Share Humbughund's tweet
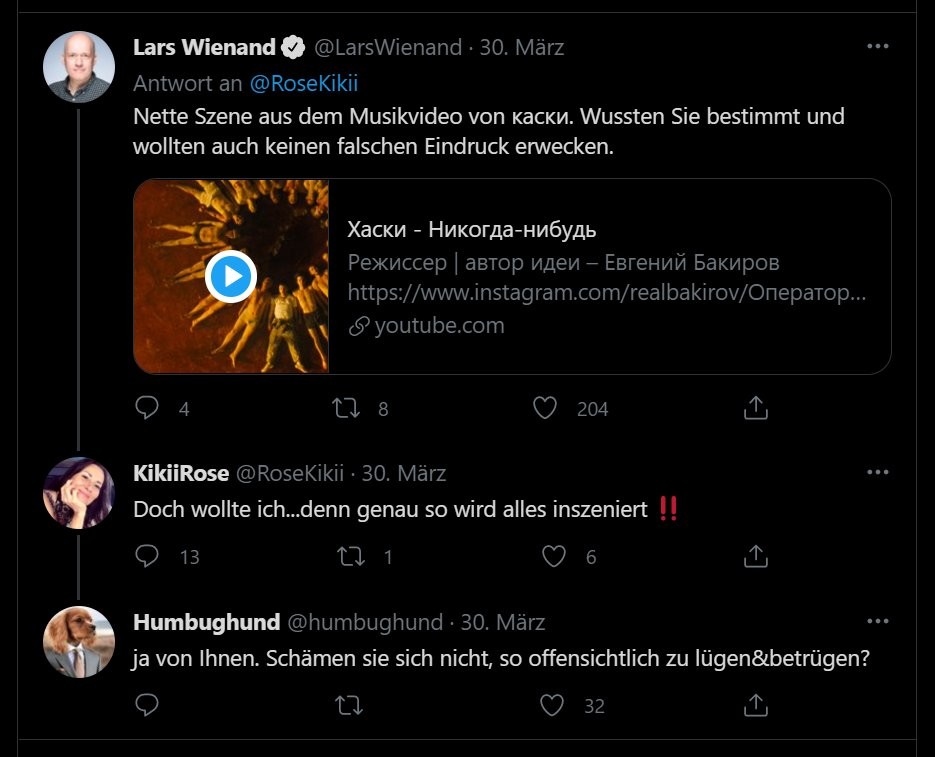Viewport: 935px width, 757px height. click(x=756, y=705)
